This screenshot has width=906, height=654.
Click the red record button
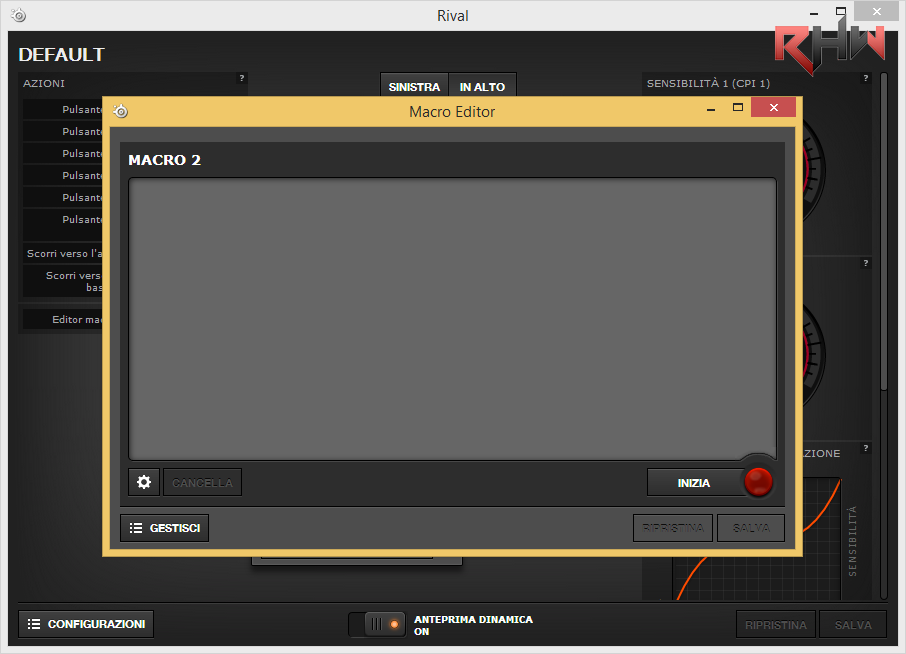[x=758, y=481]
